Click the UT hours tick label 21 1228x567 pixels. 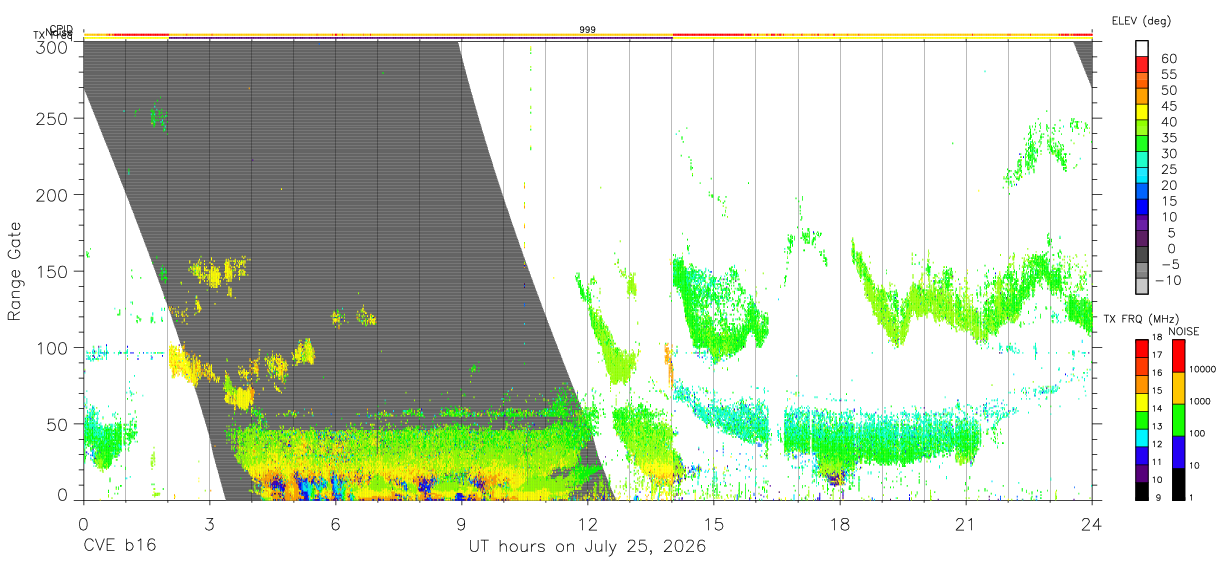(x=965, y=524)
